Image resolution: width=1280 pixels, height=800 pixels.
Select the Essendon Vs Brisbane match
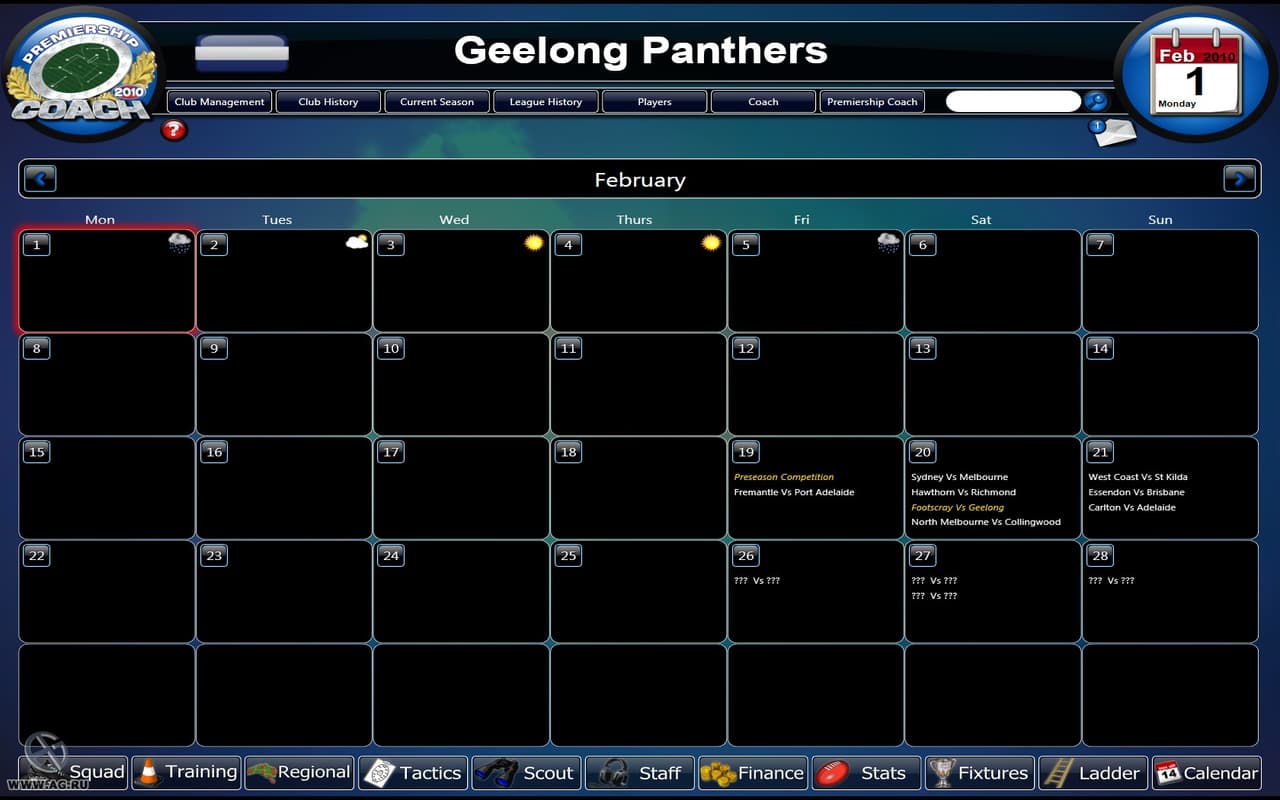[x=1136, y=492]
